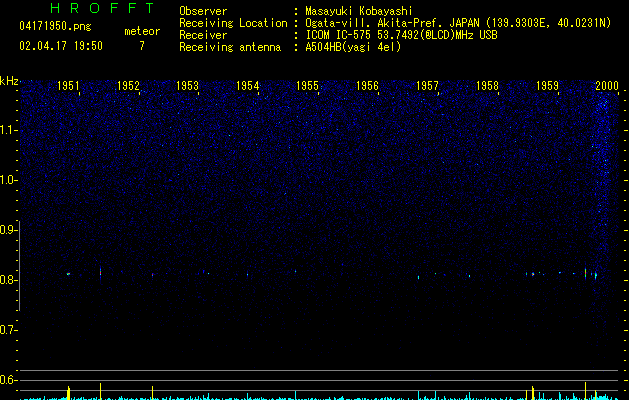Click the 1.1 kHz axis label
This screenshot has width=629, height=400.
point(9,130)
